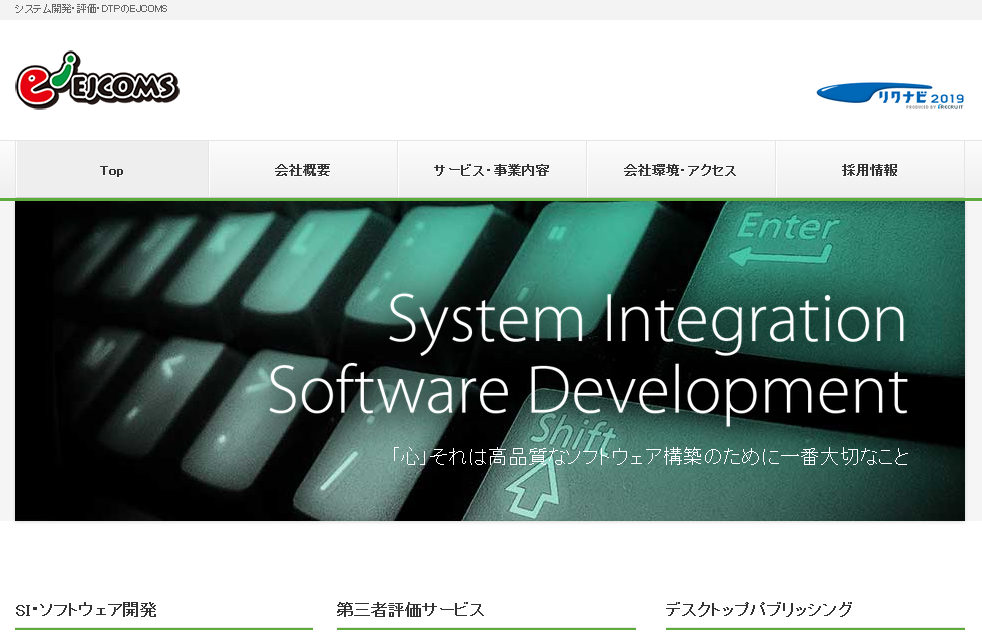982x640 pixels.
Task: Open the 第三者評価サービス section heading
Action: pyautogui.click(x=410, y=609)
